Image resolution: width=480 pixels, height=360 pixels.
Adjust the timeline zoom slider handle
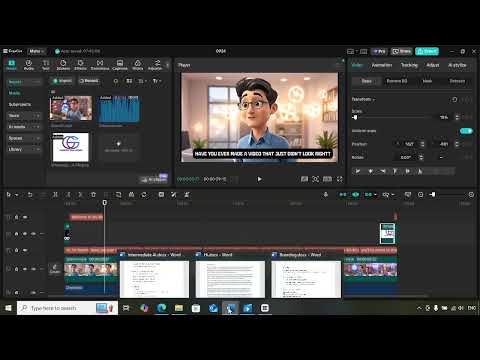point(432,195)
